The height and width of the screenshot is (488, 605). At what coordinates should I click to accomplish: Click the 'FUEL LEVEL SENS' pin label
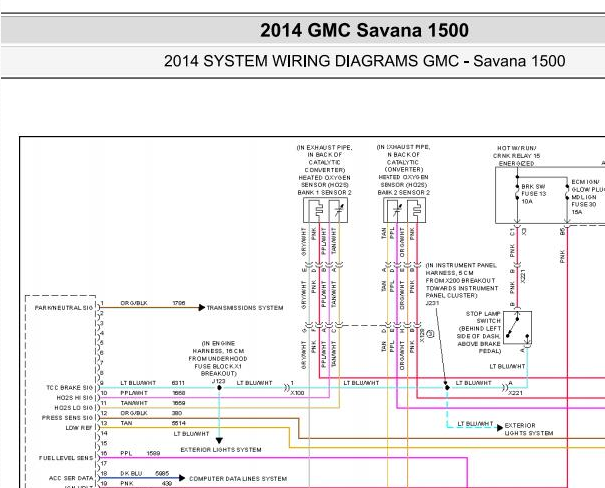66,458
